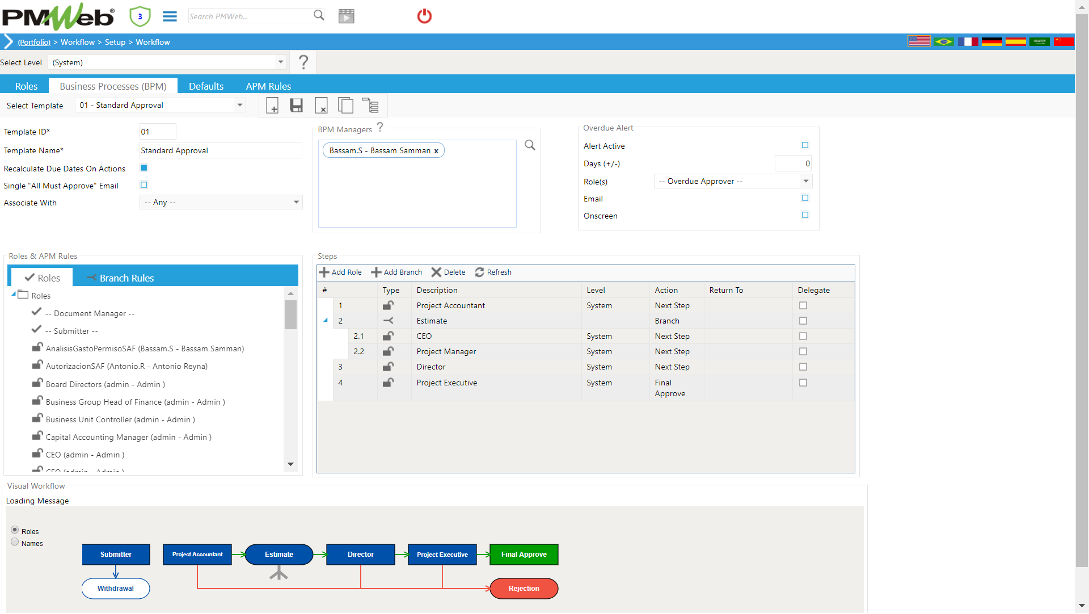Screen dimensions: 1089x614
Task: Click the Template Name input field
Action: 221,150
